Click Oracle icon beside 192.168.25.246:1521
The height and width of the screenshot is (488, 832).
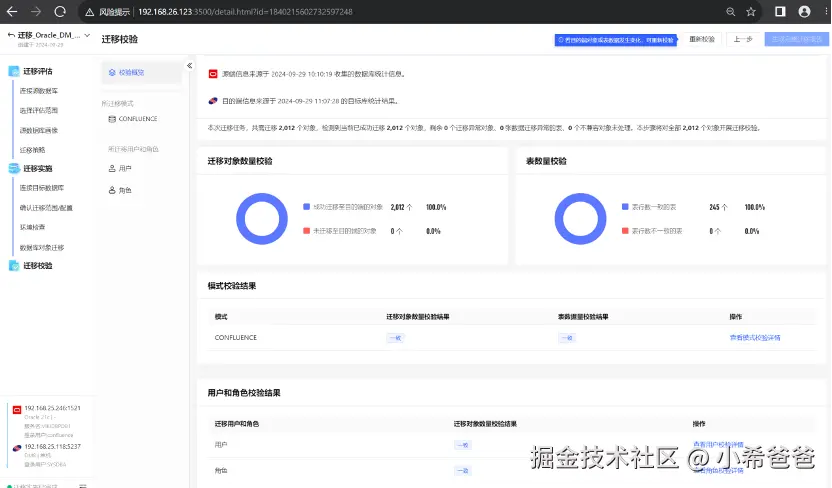(x=17, y=410)
